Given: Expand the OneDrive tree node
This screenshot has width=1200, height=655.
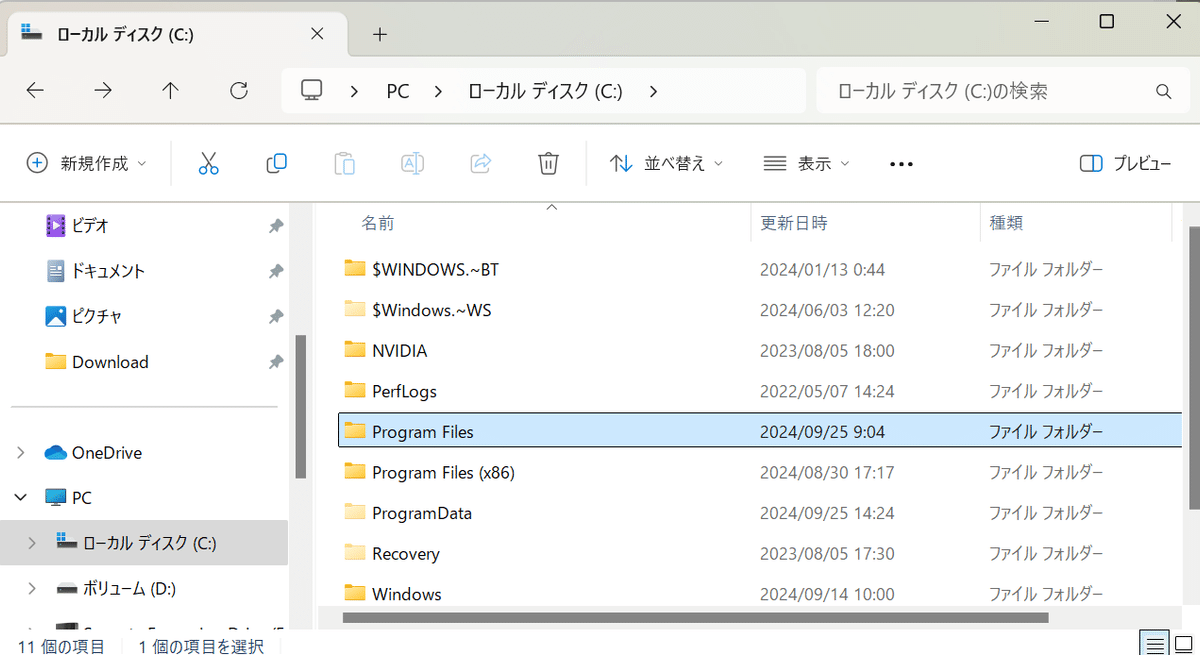Looking at the screenshot, I should (x=21, y=453).
